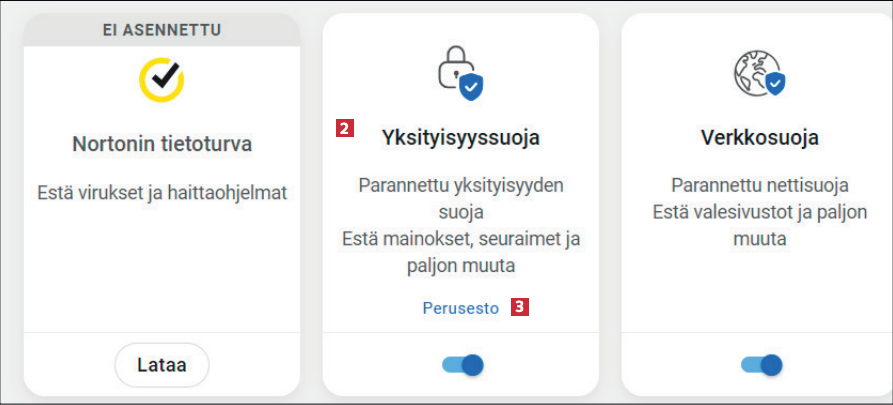The image size is (893, 405).
Task: Select the Nortonin tietoturva heading
Action: click(x=162, y=144)
